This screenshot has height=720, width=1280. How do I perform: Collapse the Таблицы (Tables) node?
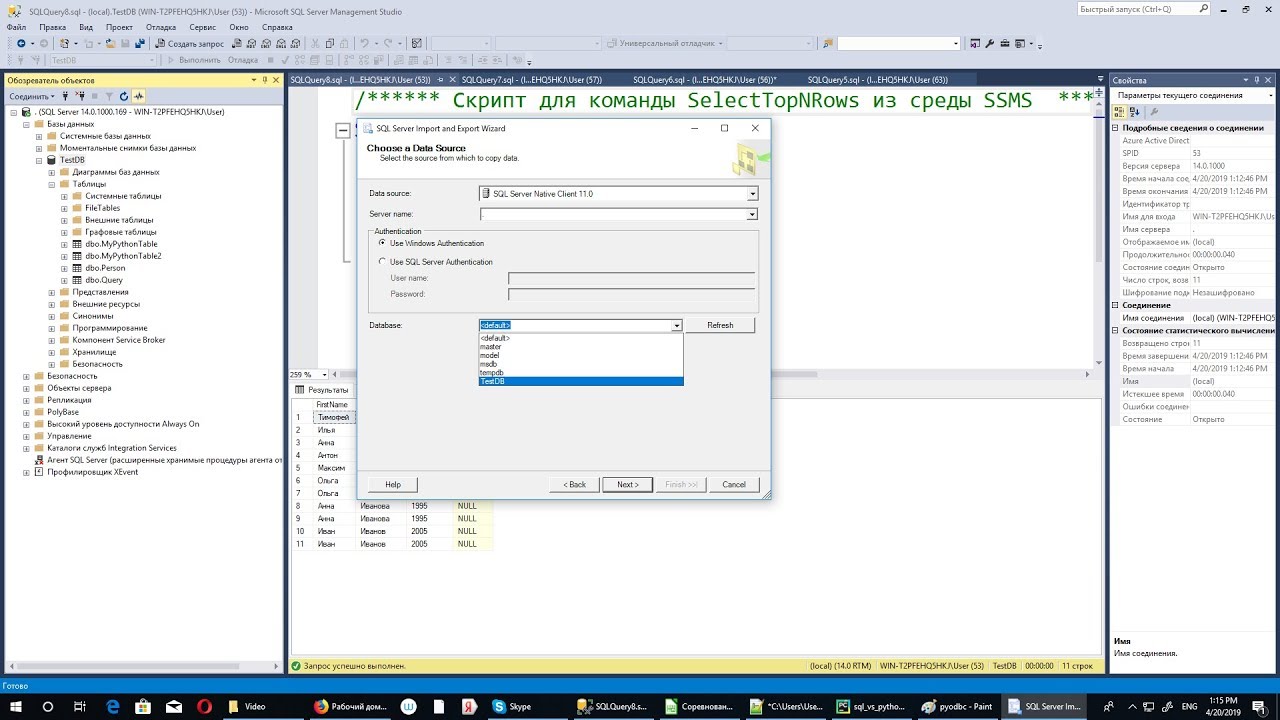tap(52, 184)
